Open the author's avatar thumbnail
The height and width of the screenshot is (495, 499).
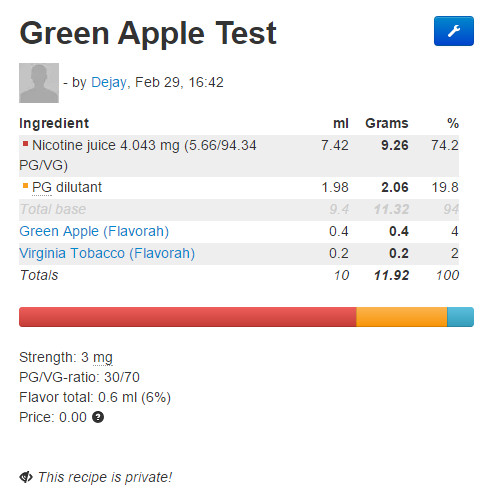click(x=39, y=83)
